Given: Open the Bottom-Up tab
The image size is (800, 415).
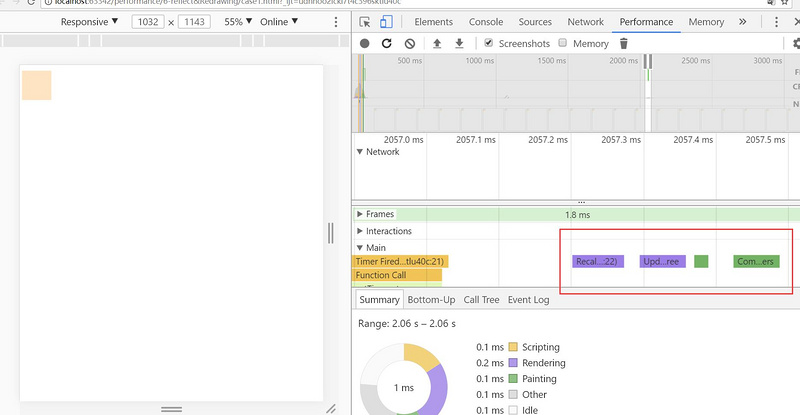Looking at the screenshot, I should (x=431, y=299).
